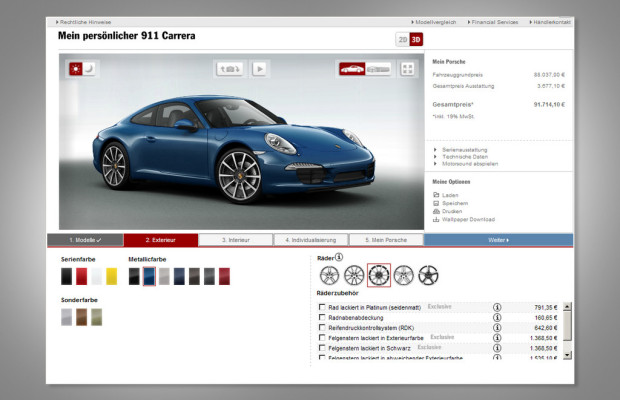
Task: Select the red-outlined third wheel design
Action: [379, 275]
